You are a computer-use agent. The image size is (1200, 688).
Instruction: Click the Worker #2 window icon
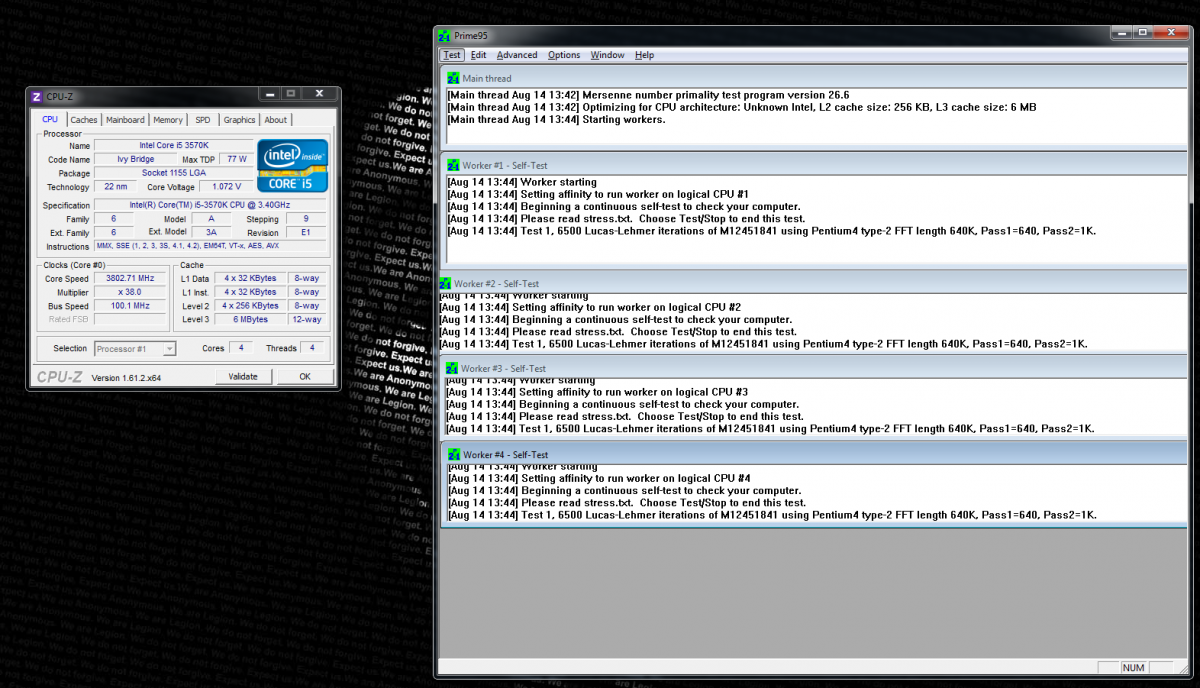[x=445, y=284]
